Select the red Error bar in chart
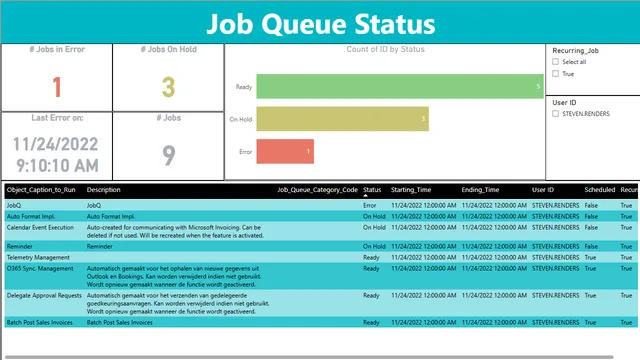 click(x=285, y=151)
